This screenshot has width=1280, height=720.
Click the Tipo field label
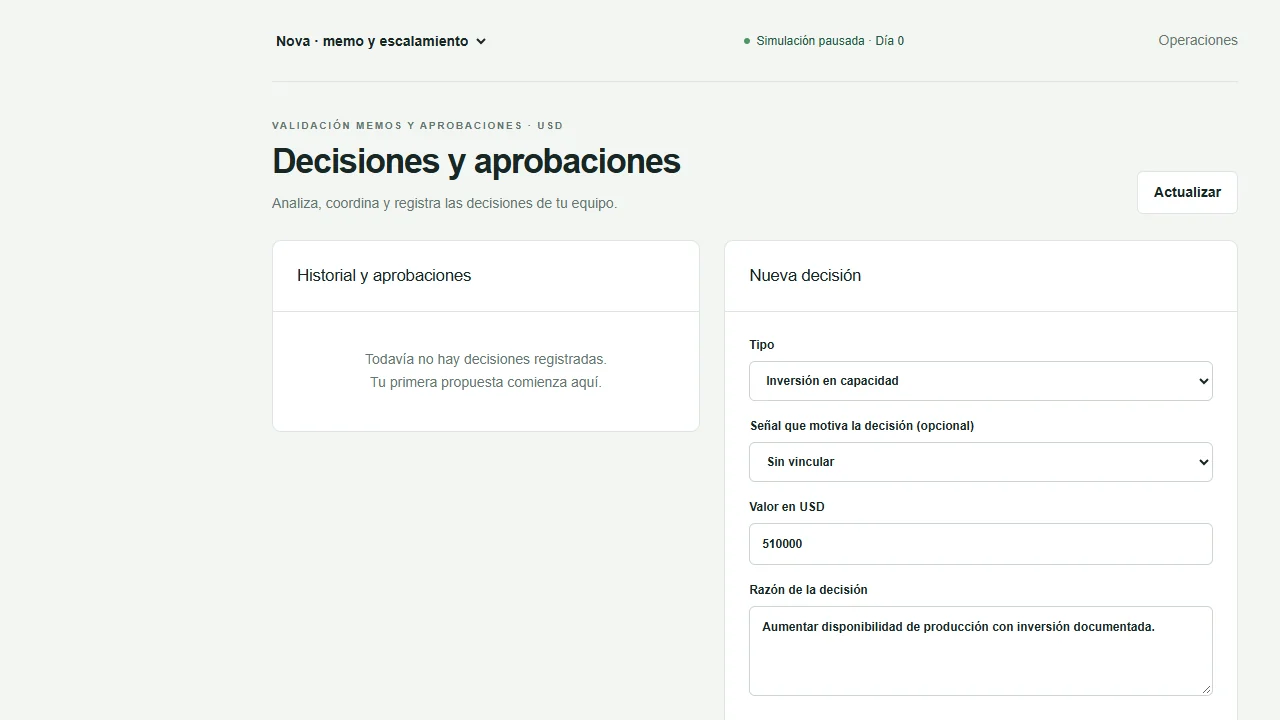click(762, 345)
